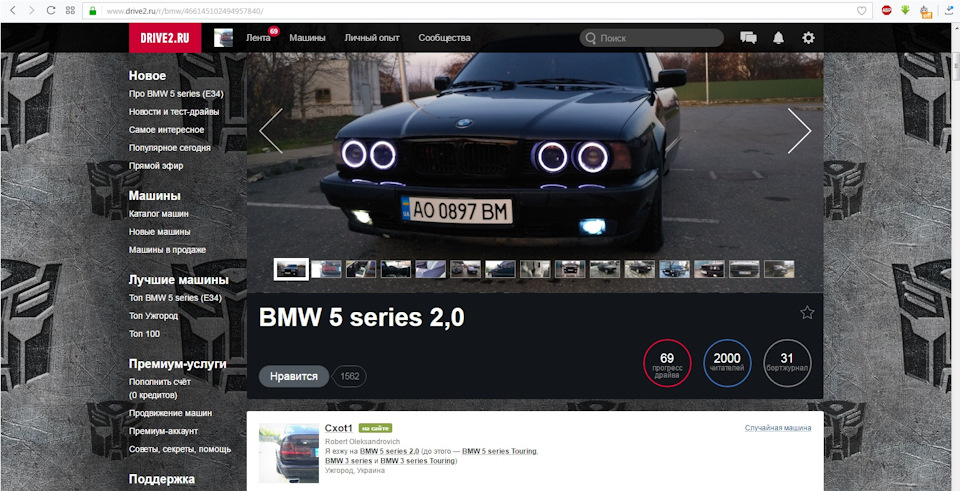The width and height of the screenshot is (960, 491).
Task: Open Премиум-аккаунт sidebar link
Action: click(x=163, y=431)
